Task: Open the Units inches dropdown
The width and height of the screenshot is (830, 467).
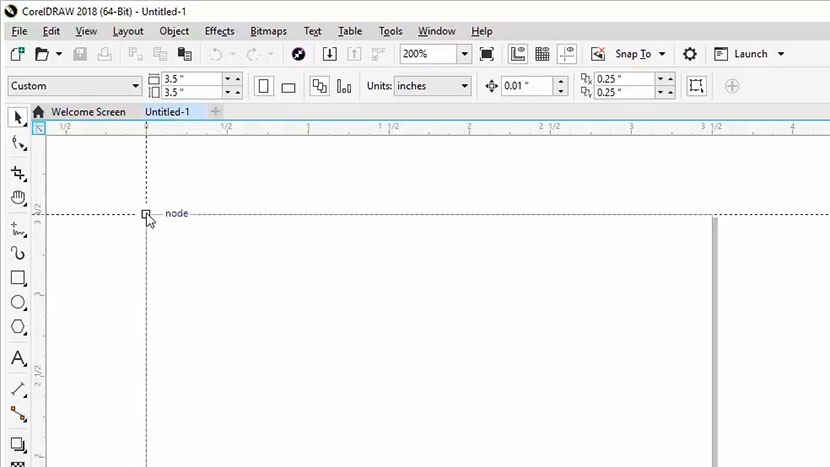Action: 464,86
